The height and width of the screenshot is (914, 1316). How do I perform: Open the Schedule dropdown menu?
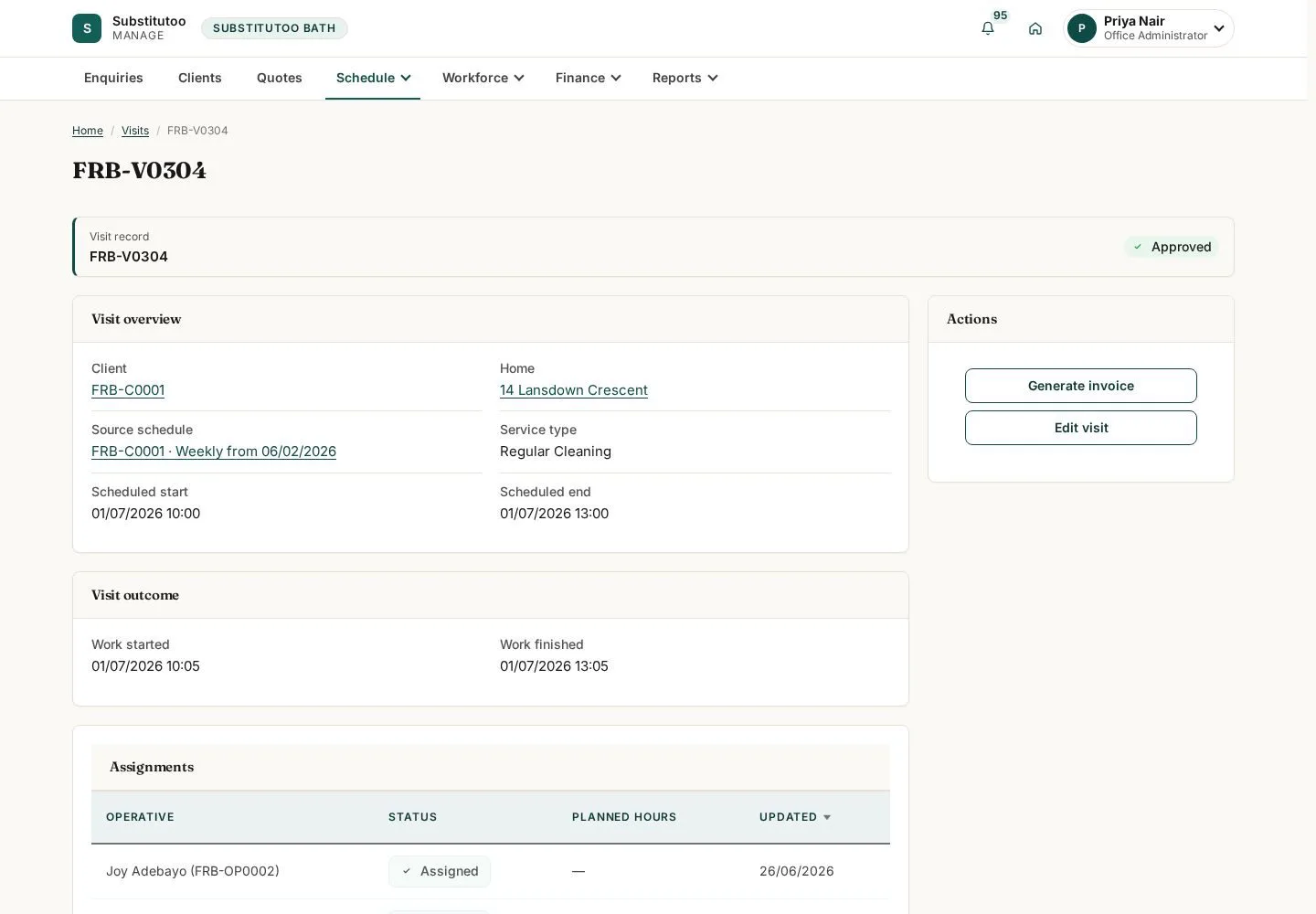coord(373,78)
